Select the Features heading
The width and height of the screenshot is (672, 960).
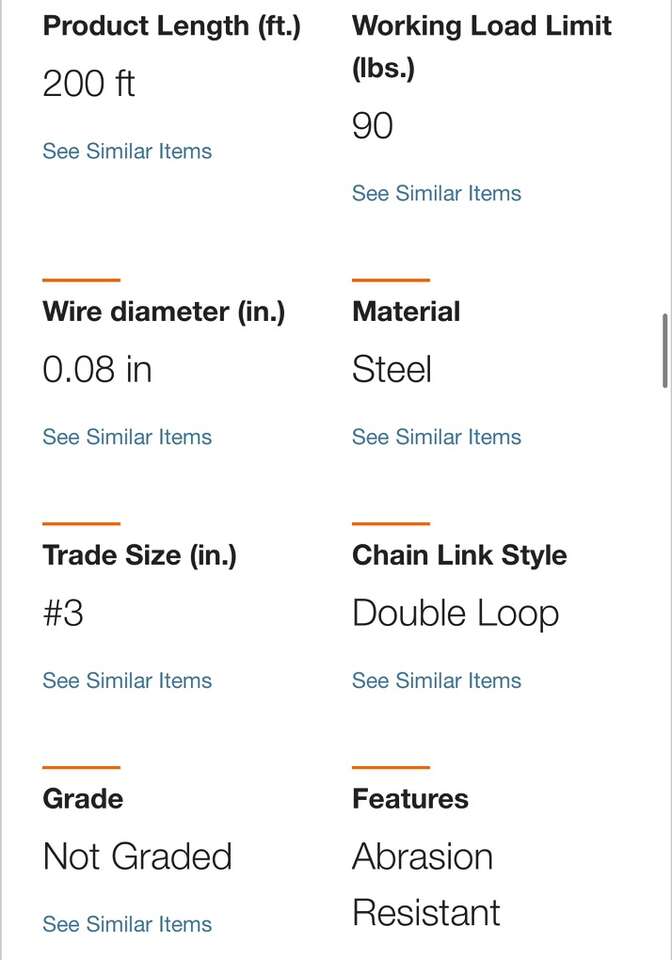coord(410,799)
